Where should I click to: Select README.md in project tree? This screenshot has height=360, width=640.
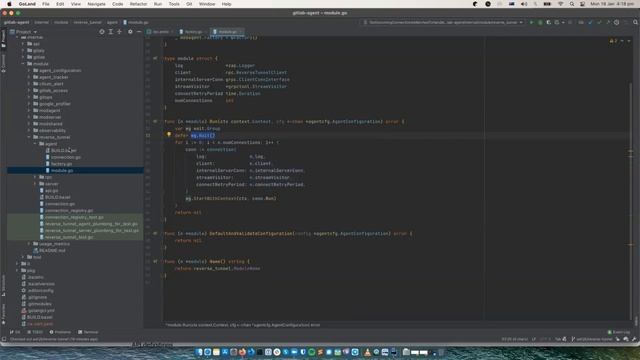click(52, 251)
